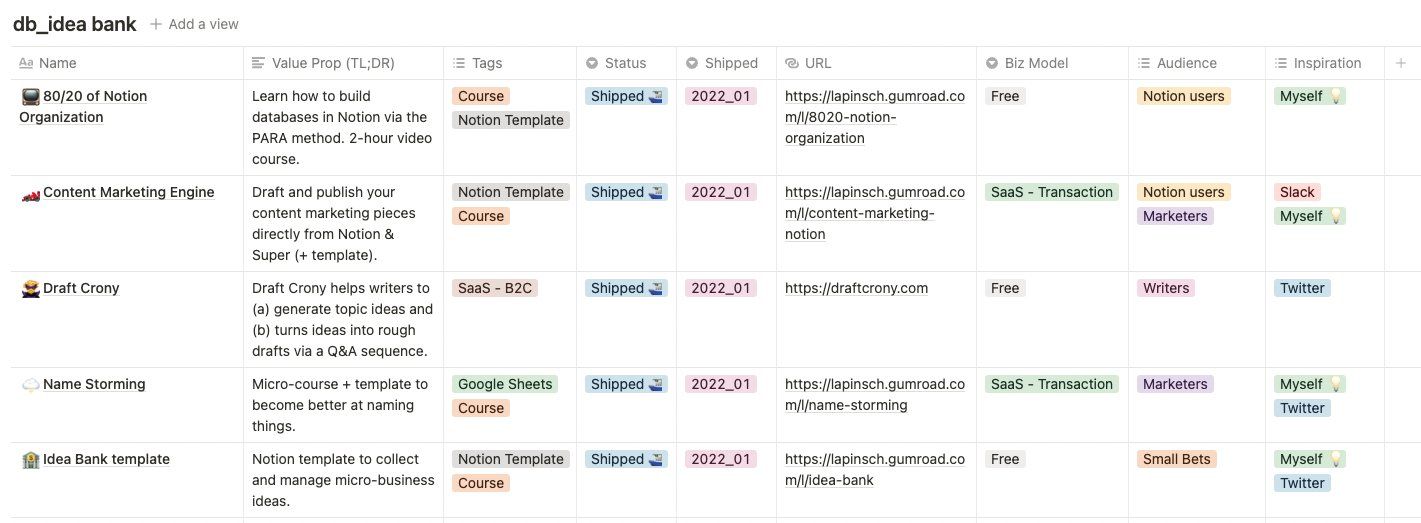Open the draftcrony.com link

coord(856,288)
